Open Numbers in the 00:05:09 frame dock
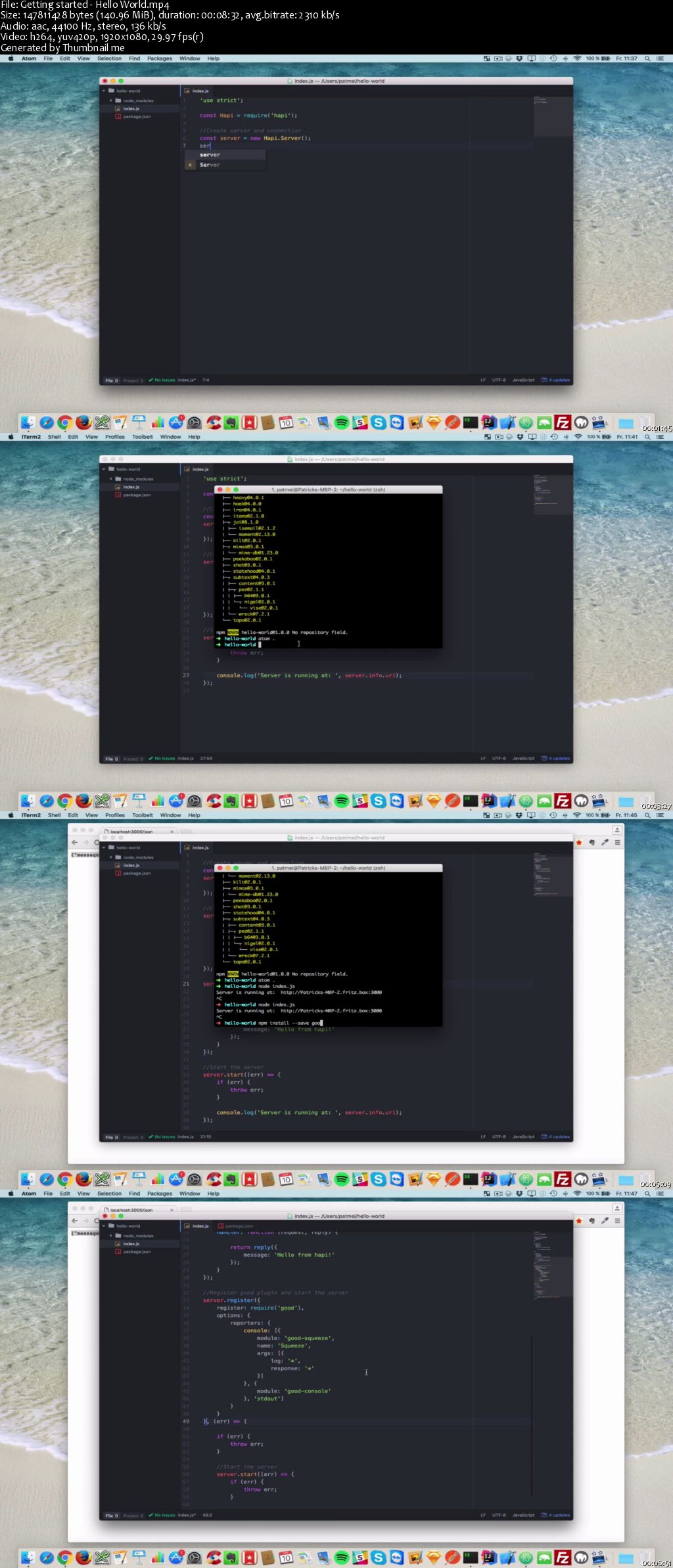 coord(157,1179)
